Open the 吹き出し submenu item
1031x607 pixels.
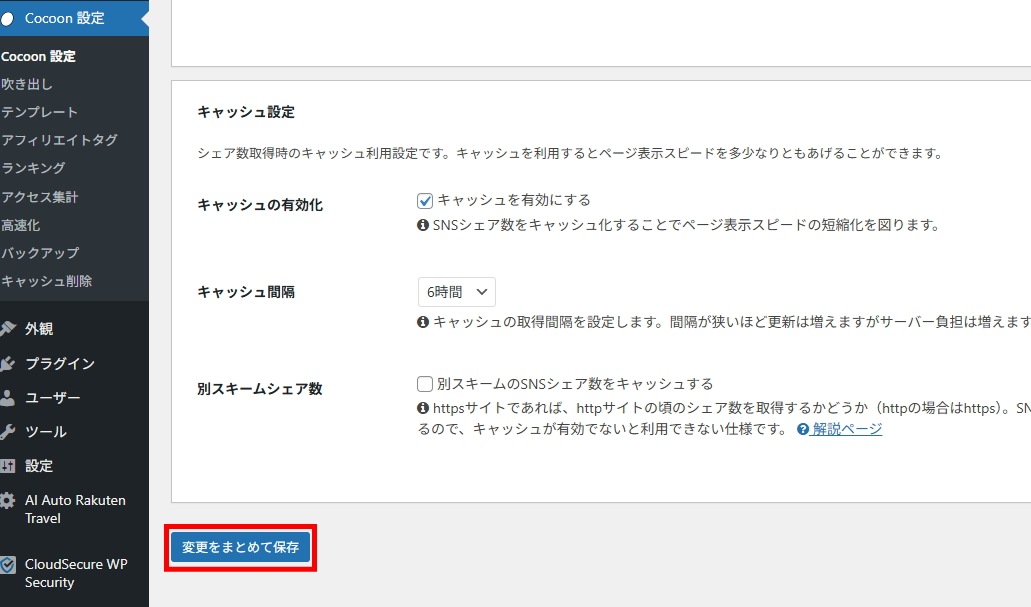point(27,84)
